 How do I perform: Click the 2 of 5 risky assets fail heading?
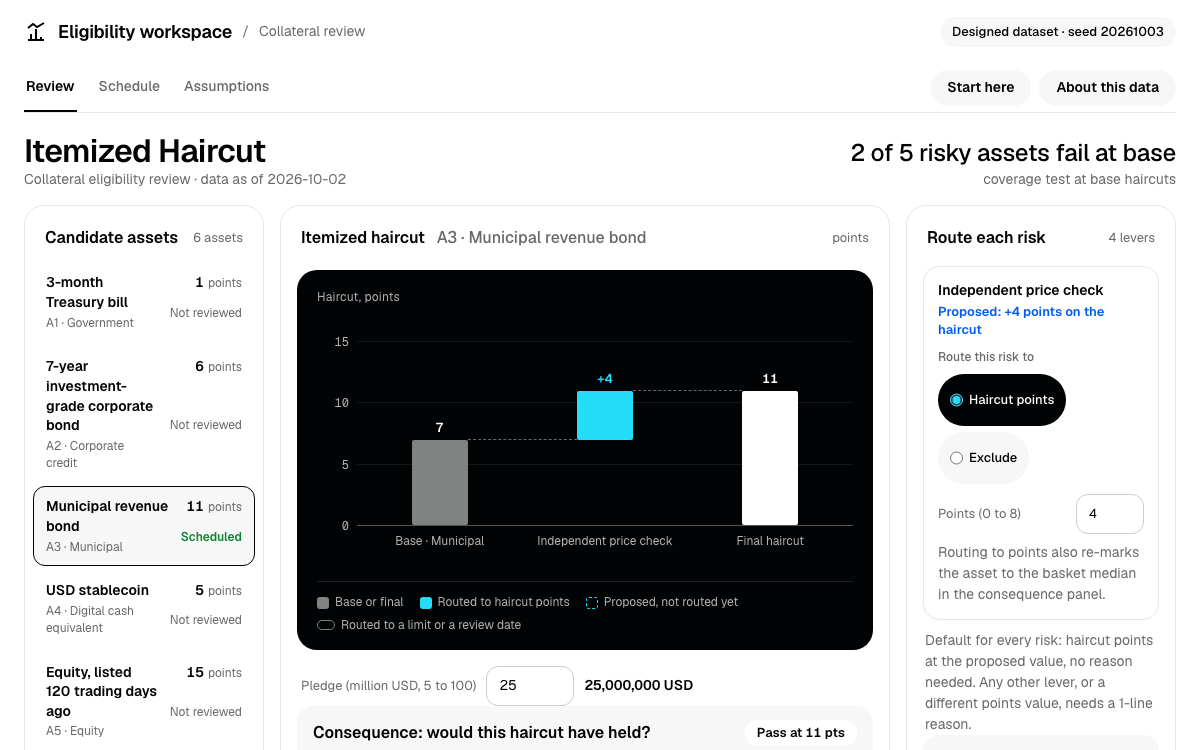1013,153
